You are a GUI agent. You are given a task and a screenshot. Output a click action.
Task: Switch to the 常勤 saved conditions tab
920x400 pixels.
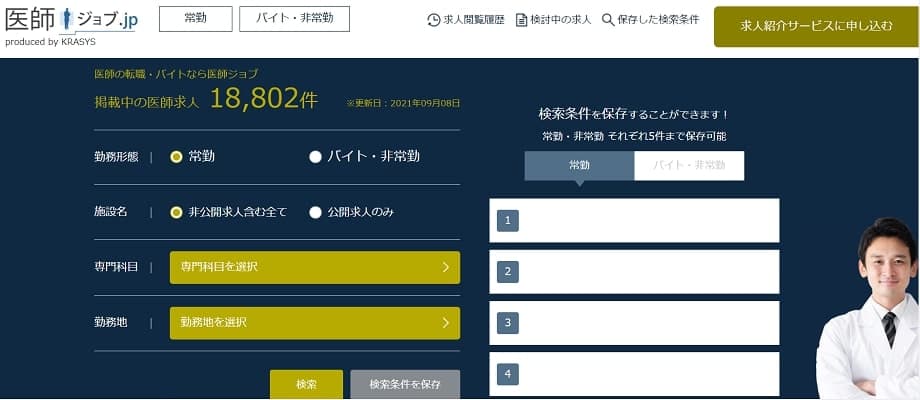579,166
